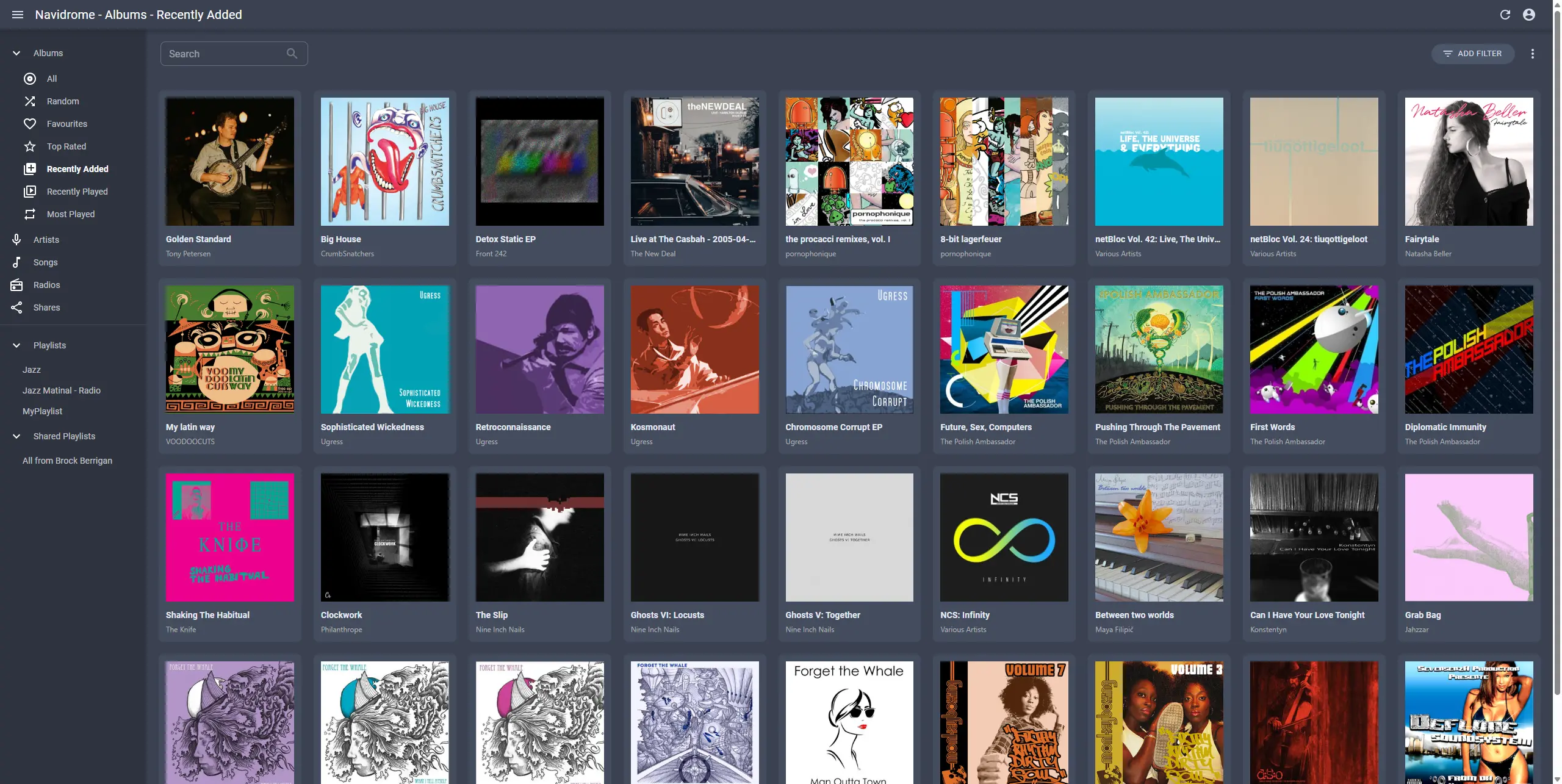The image size is (1562, 784).
Task: Open Golden Standard album cover
Action: (x=230, y=162)
